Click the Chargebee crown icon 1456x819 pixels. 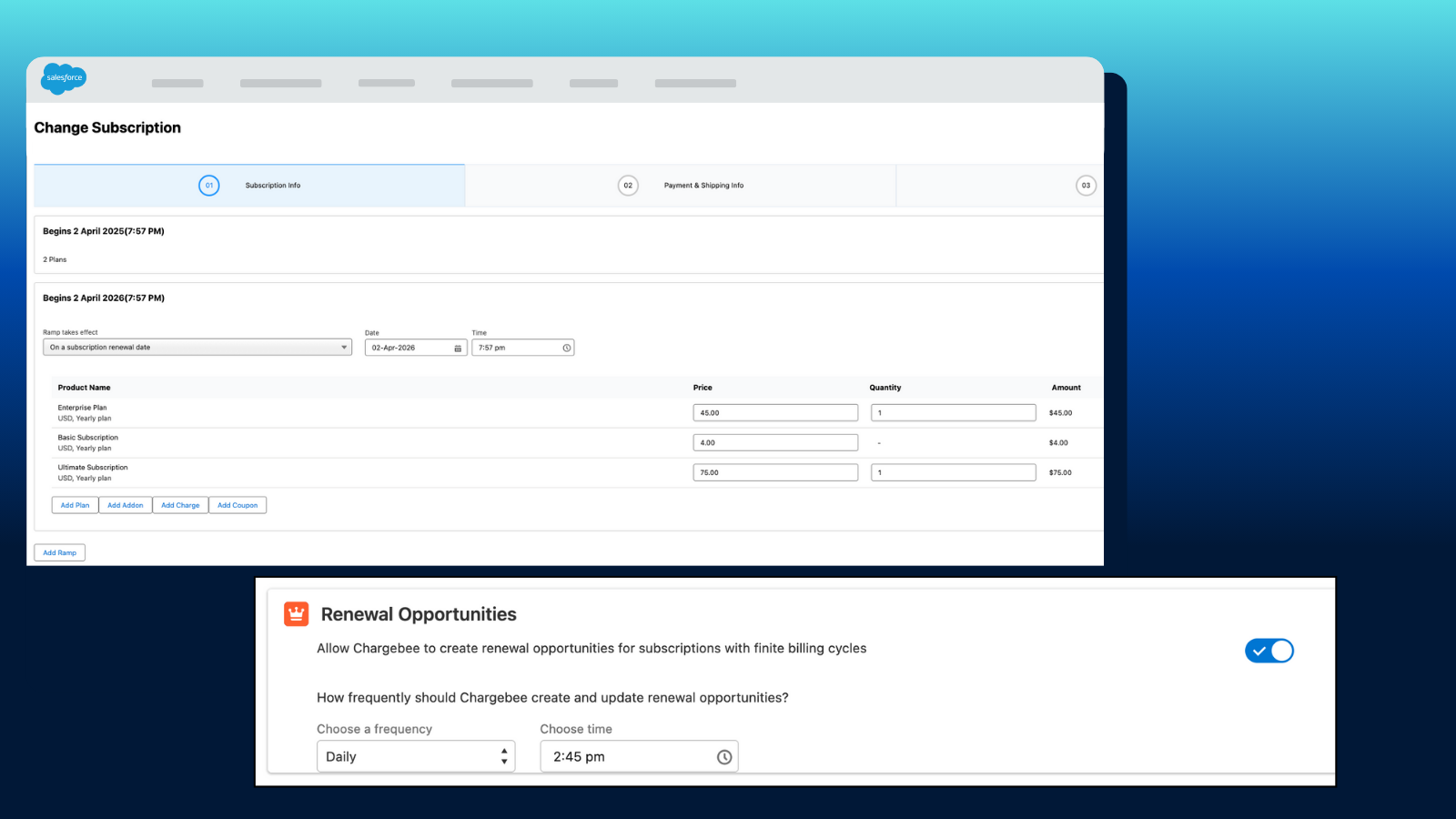coord(297,614)
